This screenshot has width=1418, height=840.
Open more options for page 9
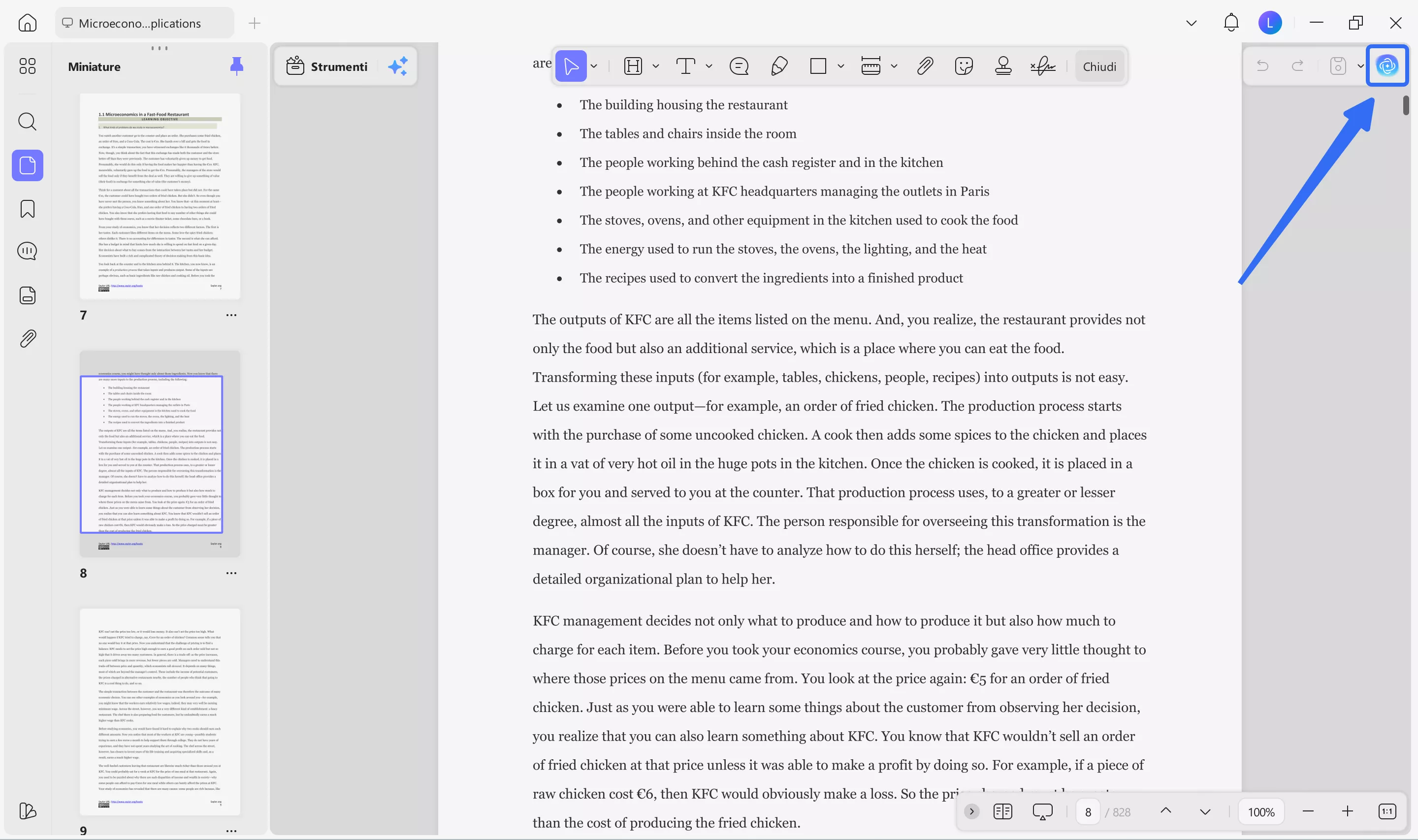tap(231, 830)
